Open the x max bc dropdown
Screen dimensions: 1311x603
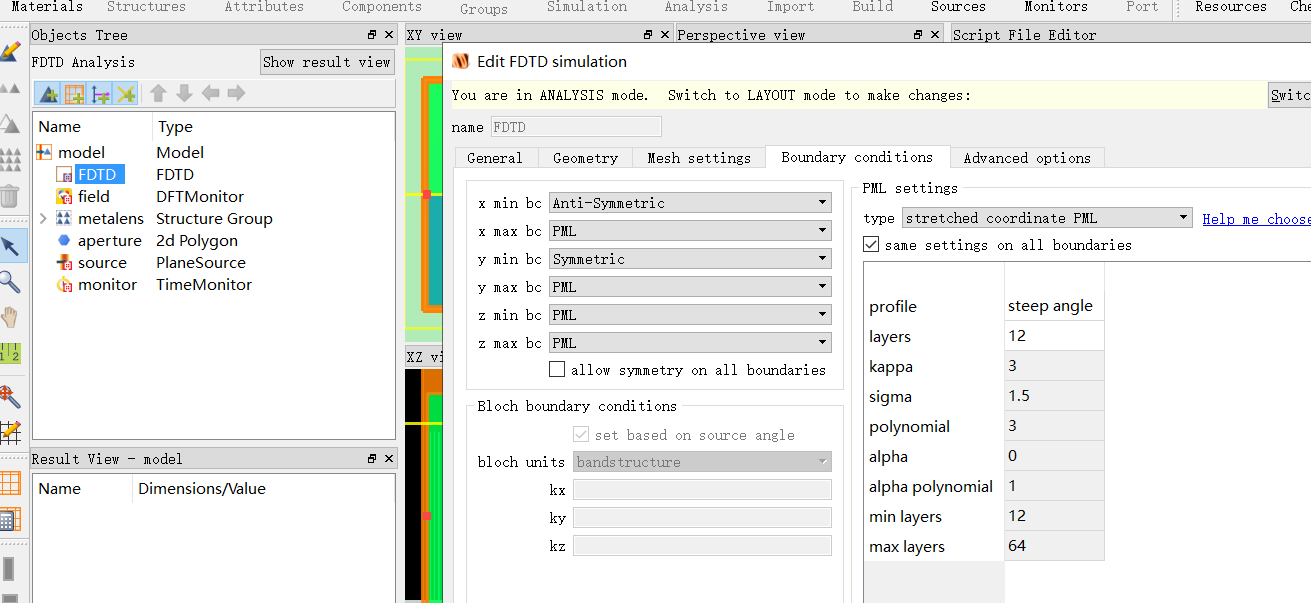coord(690,231)
